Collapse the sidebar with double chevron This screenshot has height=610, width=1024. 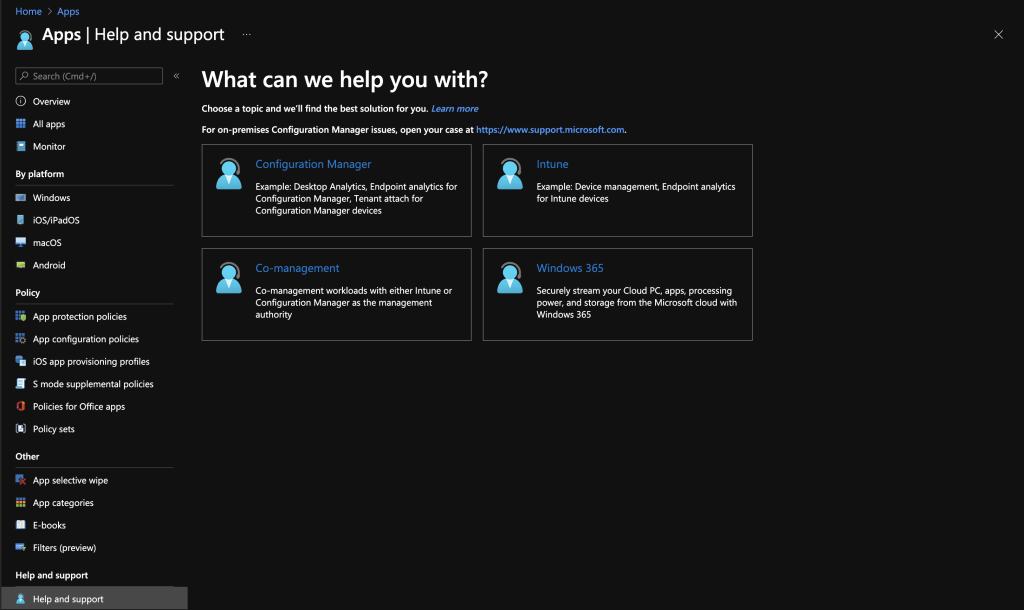pos(177,76)
